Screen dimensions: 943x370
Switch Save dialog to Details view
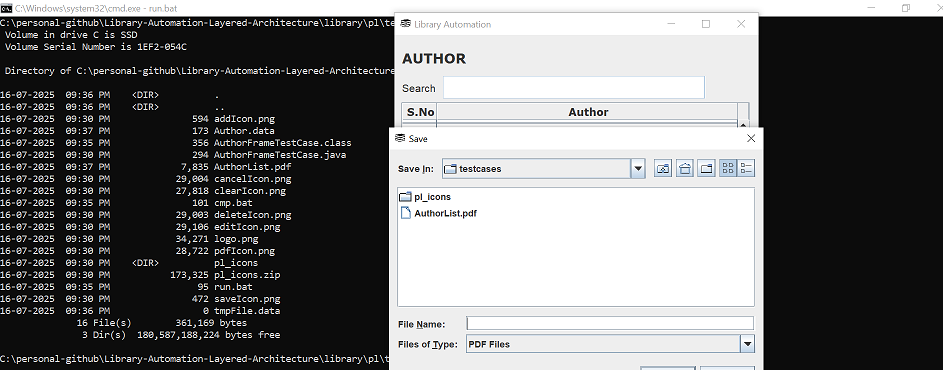click(x=746, y=168)
